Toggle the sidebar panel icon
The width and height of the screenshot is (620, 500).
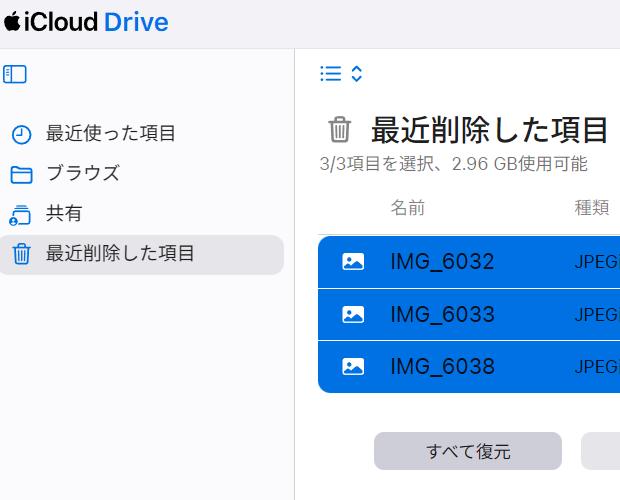15,74
